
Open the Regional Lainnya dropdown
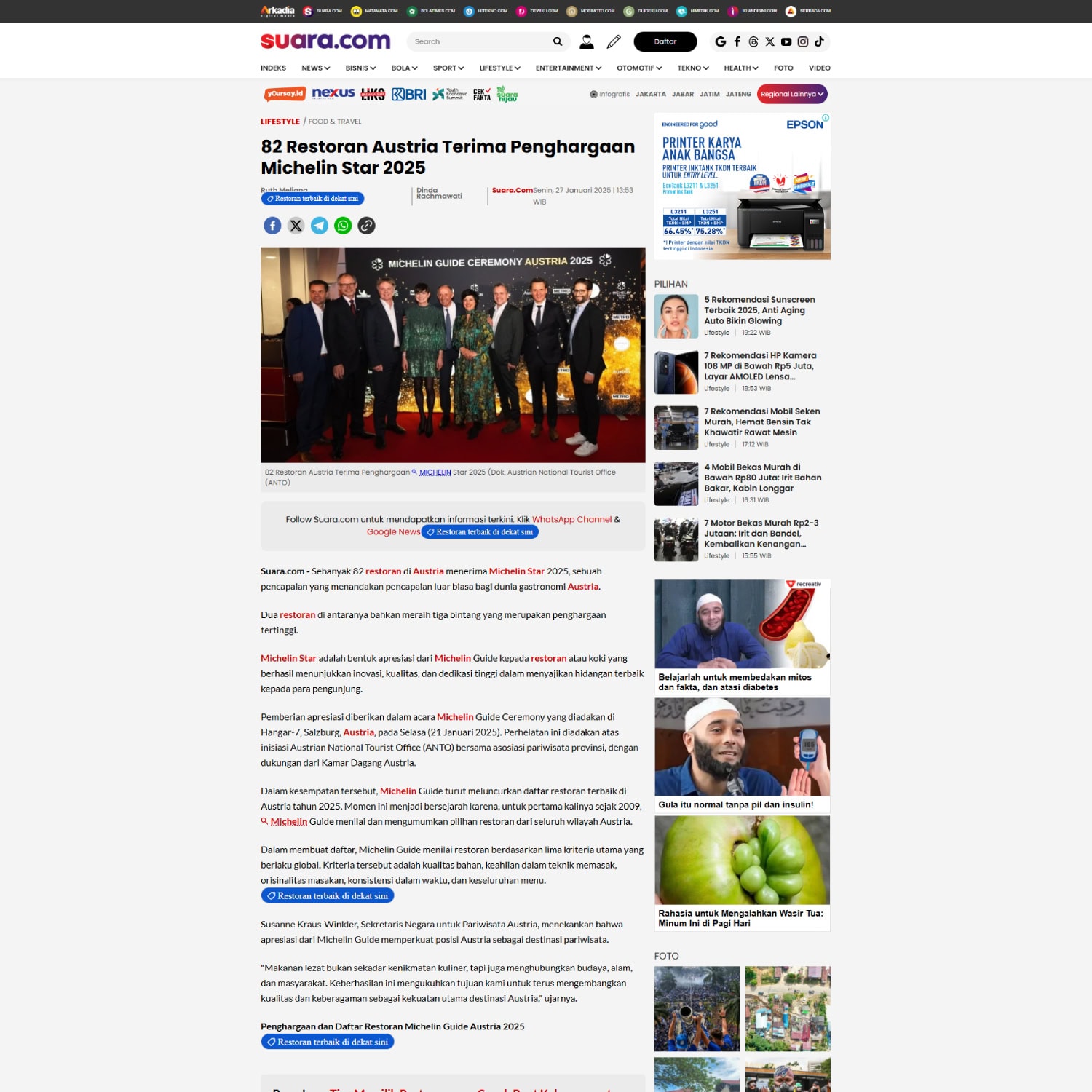point(792,94)
